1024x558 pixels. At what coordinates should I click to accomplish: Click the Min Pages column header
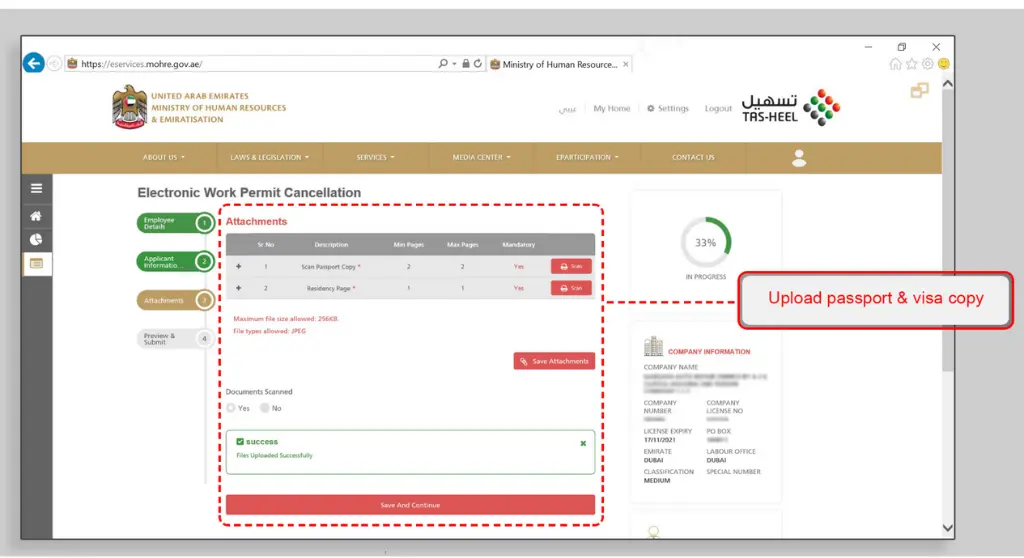tap(409, 244)
